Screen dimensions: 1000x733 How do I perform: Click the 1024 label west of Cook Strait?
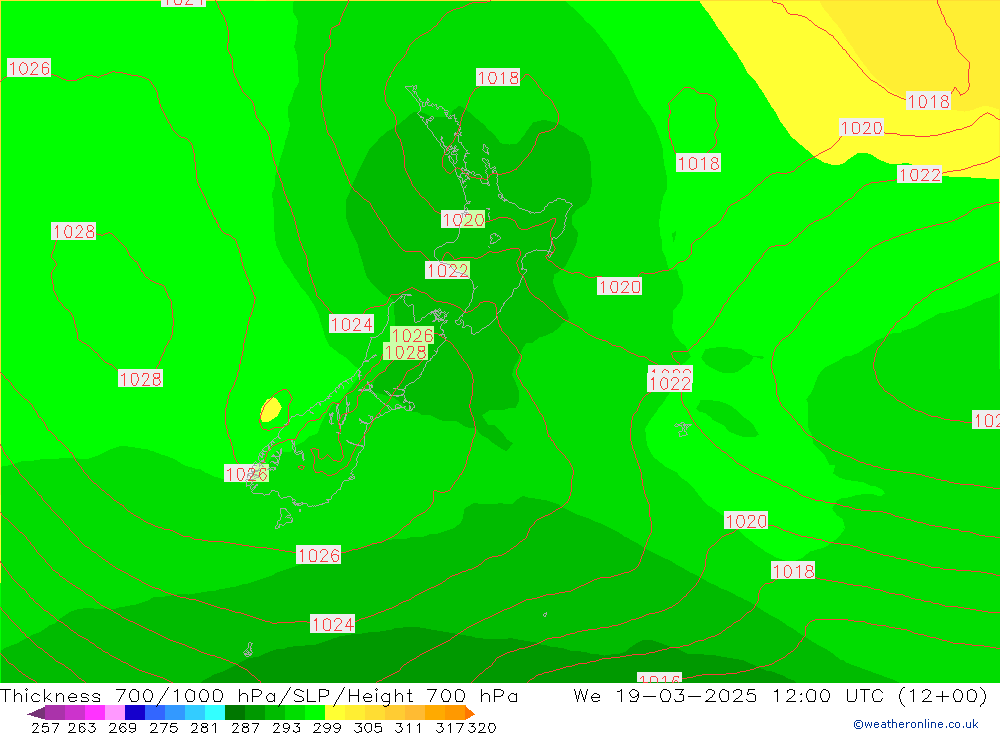point(351,324)
